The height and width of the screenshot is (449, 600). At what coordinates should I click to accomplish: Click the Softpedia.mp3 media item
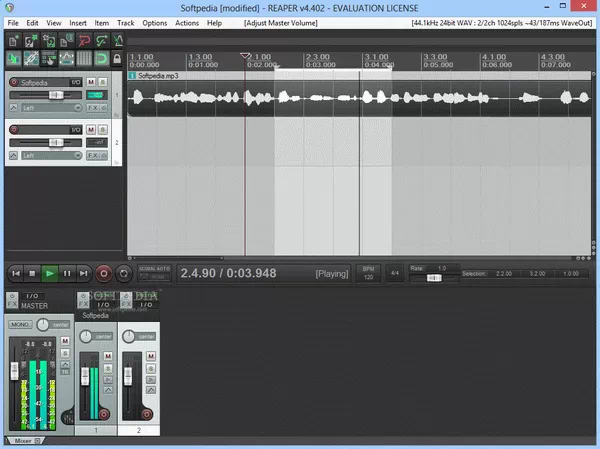[359, 94]
